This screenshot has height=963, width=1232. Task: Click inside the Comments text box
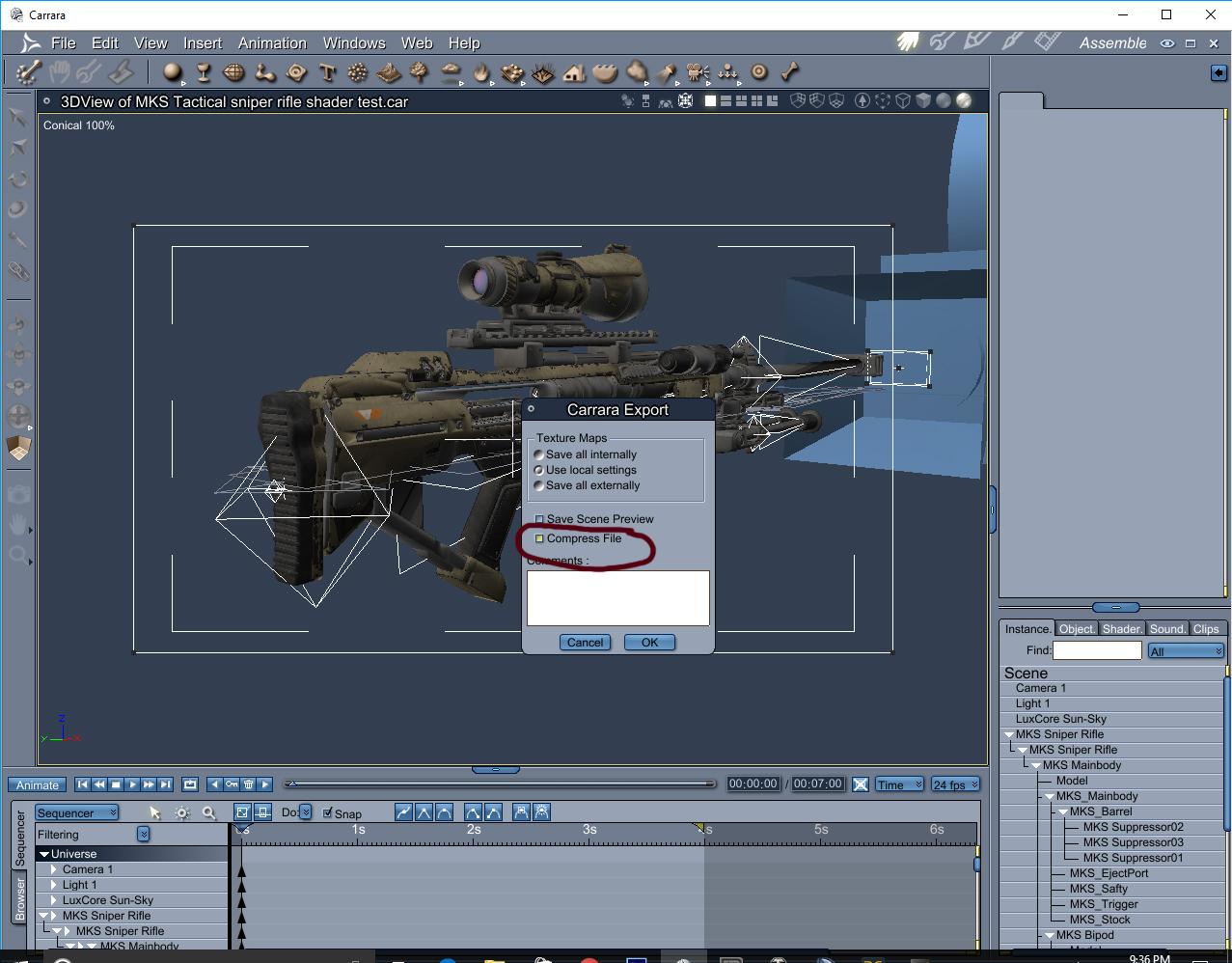pos(617,597)
